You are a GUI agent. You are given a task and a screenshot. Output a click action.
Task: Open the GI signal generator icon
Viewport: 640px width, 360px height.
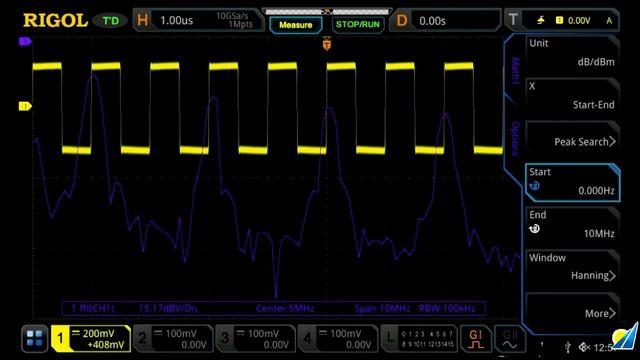476,339
